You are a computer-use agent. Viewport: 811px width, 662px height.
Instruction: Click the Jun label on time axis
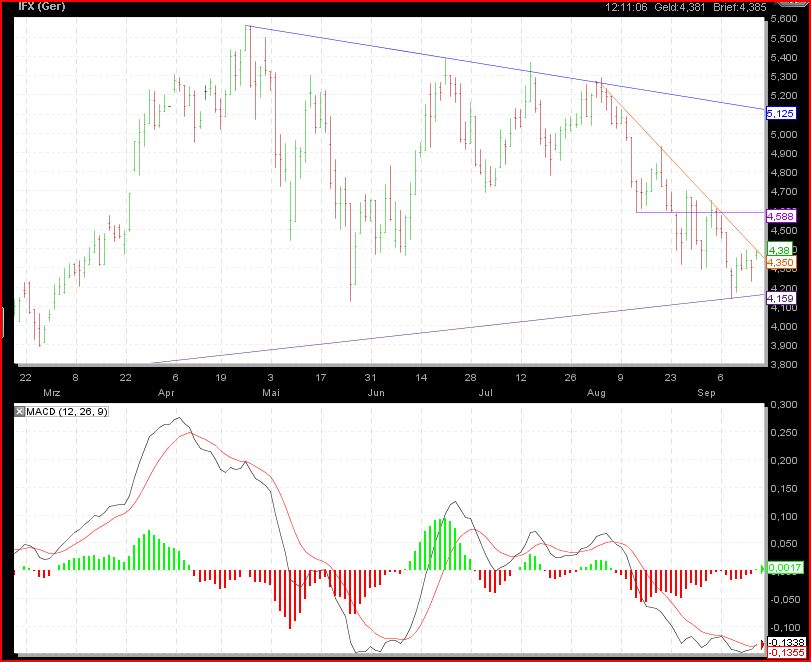pos(377,394)
